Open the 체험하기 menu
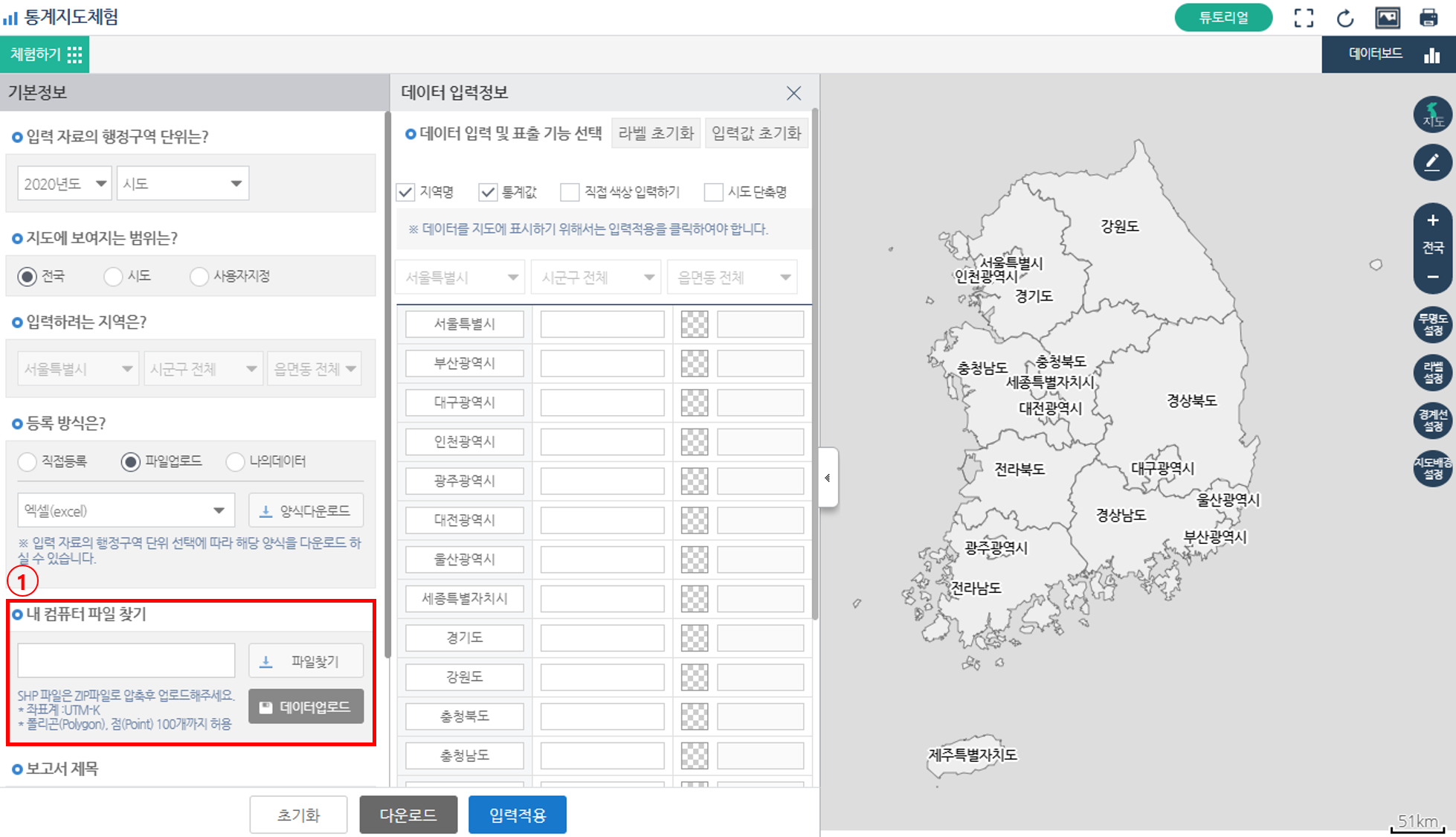This screenshot has width=1456, height=837. pyautogui.click(x=45, y=53)
